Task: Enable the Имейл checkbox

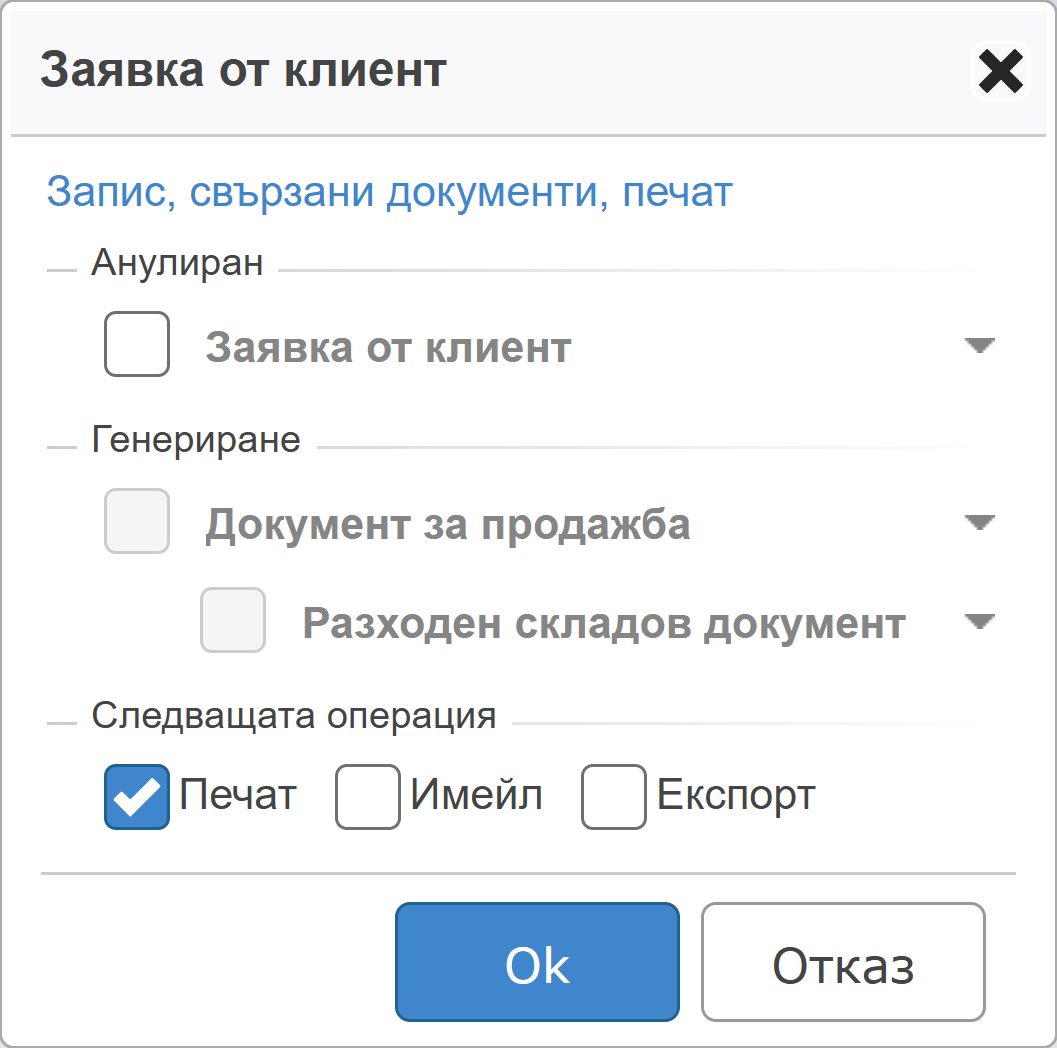Action: (x=367, y=797)
